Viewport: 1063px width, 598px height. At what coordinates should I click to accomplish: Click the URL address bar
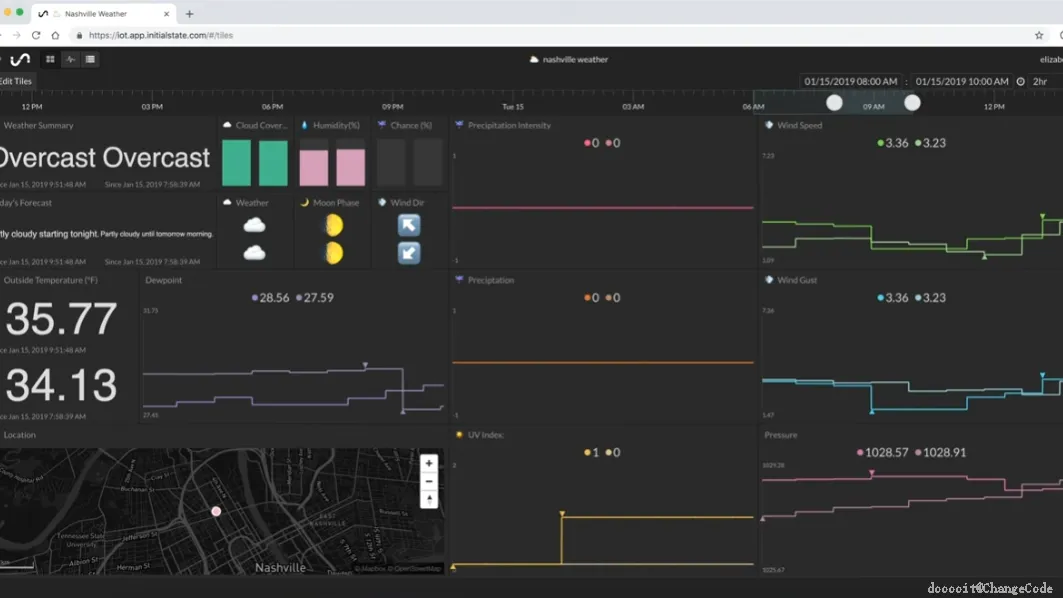coord(542,35)
